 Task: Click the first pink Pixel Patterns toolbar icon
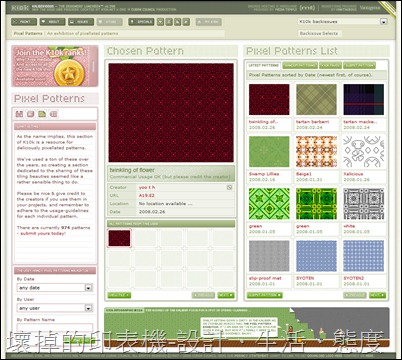coord(20,114)
